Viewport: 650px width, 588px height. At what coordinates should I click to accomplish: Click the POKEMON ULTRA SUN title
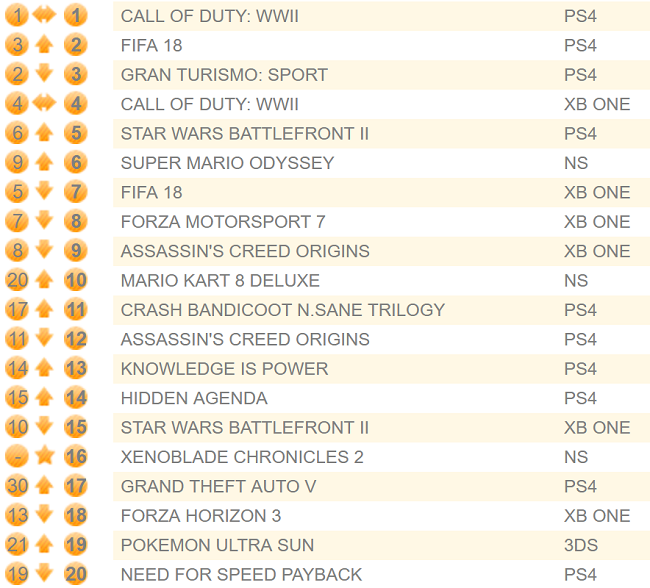[x=217, y=546]
